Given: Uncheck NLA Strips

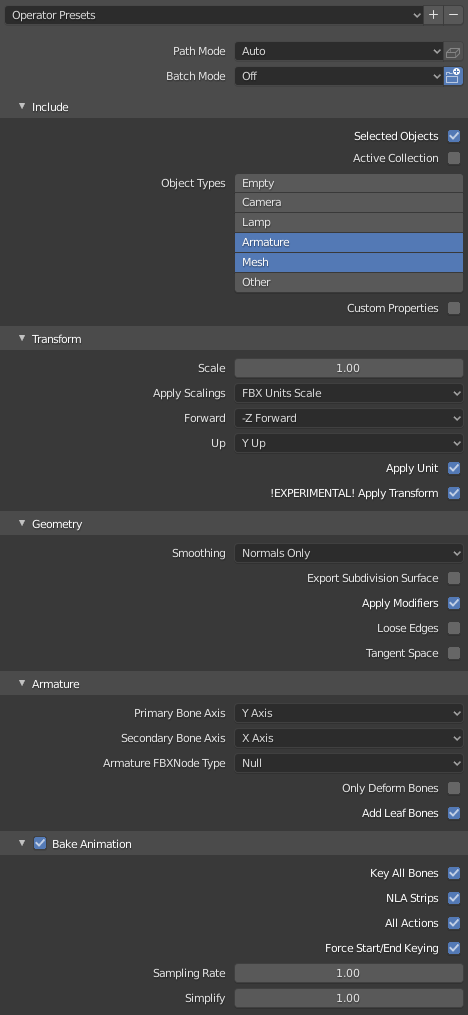Looking at the screenshot, I should pos(454,898).
